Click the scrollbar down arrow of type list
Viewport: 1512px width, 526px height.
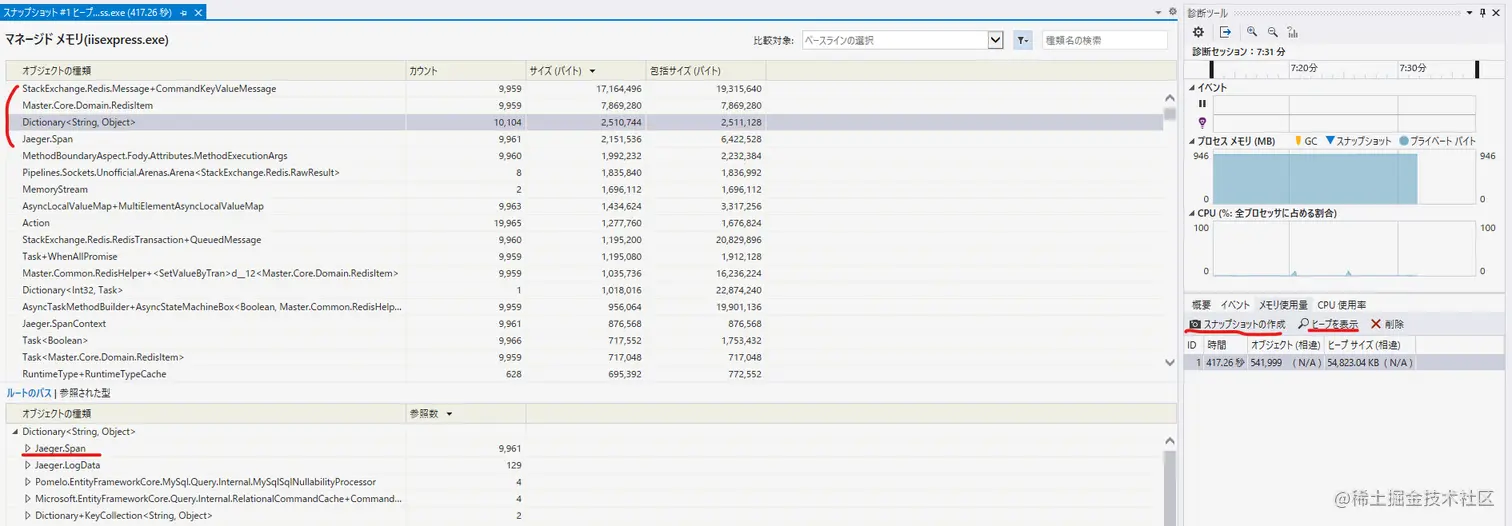coord(1170,364)
